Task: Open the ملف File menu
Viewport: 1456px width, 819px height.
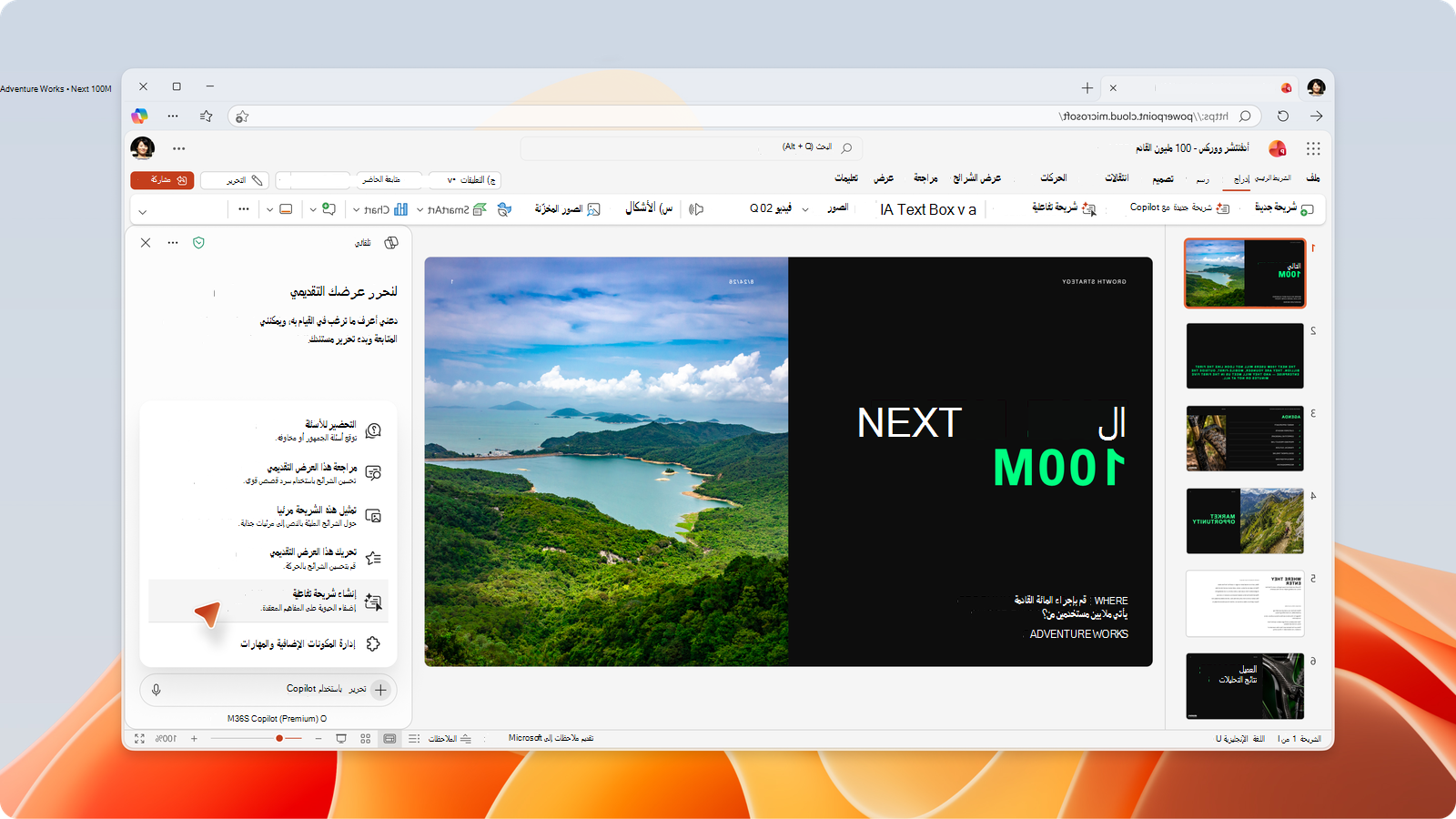Action: coord(1313,178)
